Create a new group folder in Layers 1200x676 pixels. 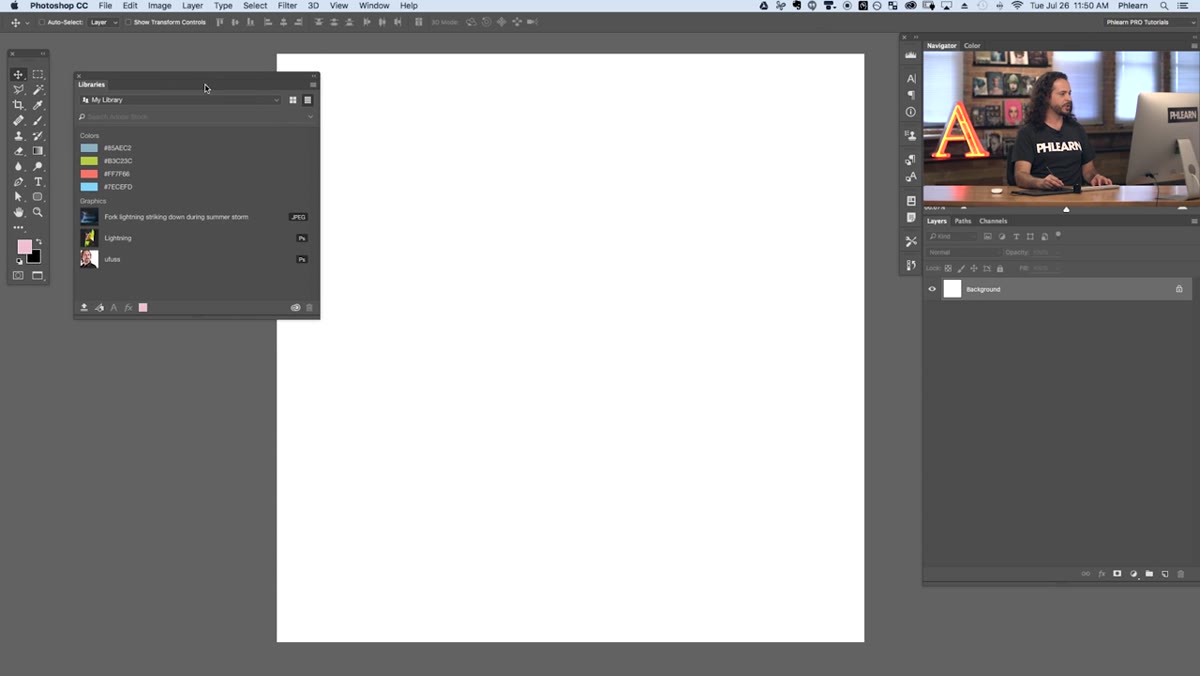[1149, 574]
